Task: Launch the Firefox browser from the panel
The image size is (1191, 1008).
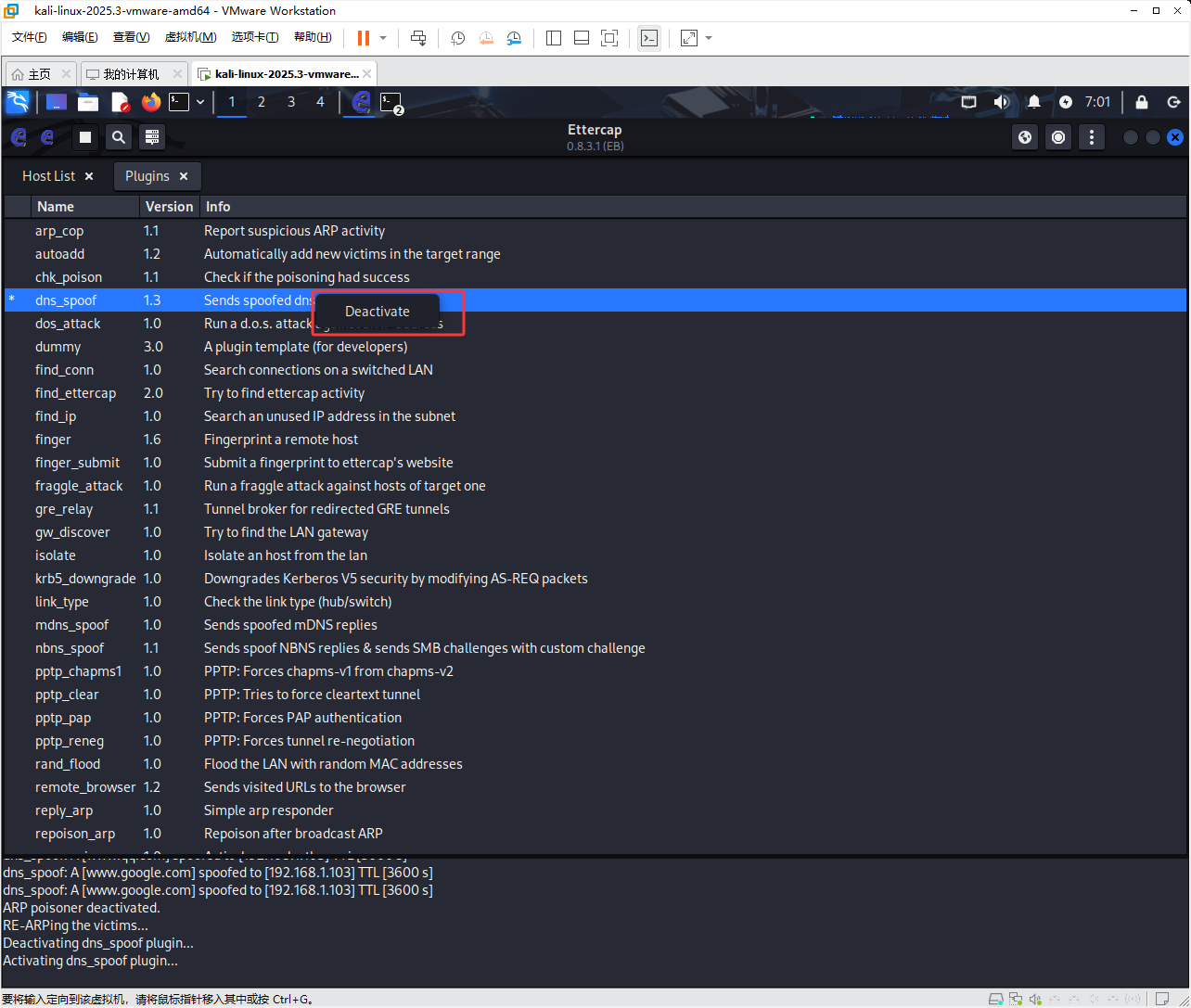Action: pyautogui.click(x=151, y=102)
